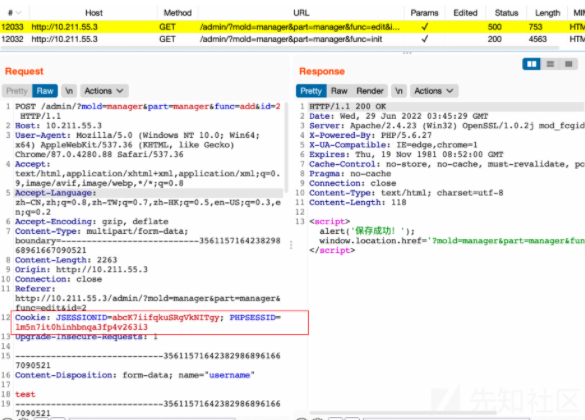Click the request vertical scrollbar

click(286, 147)
